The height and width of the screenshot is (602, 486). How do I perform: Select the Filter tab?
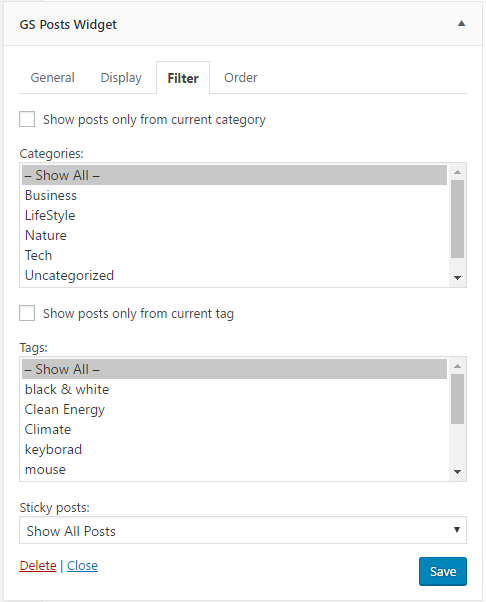point(183,78)
